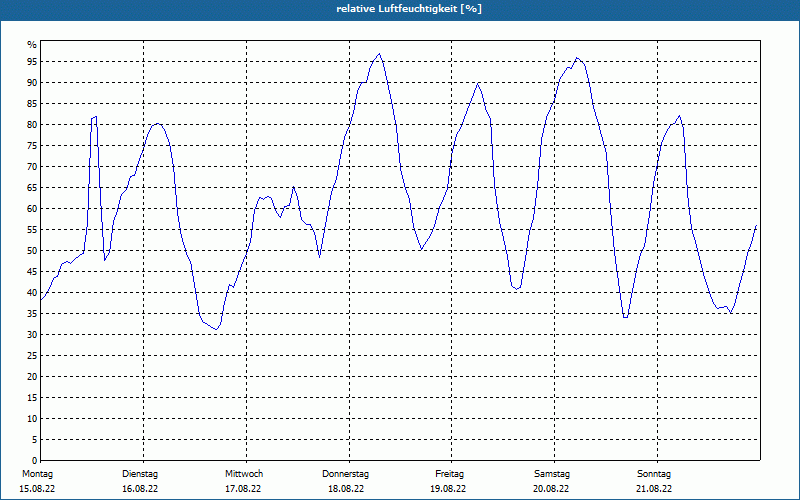Select the 35 value on the y-axis
The height and width of the screenshot is (500, 800).
[x=32, y=313]
